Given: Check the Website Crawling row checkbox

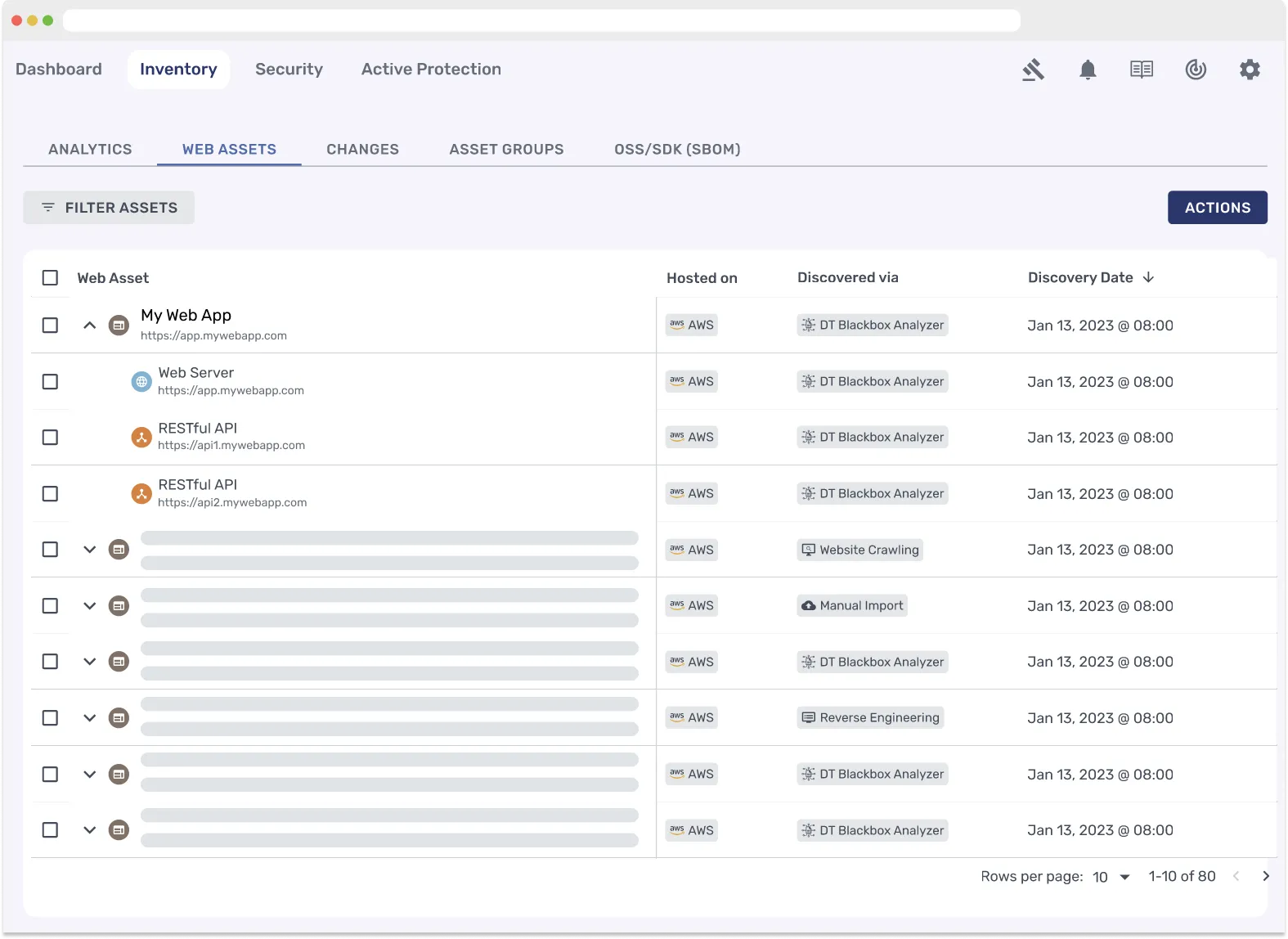Looking at the screenshot, I should point(50,550).
